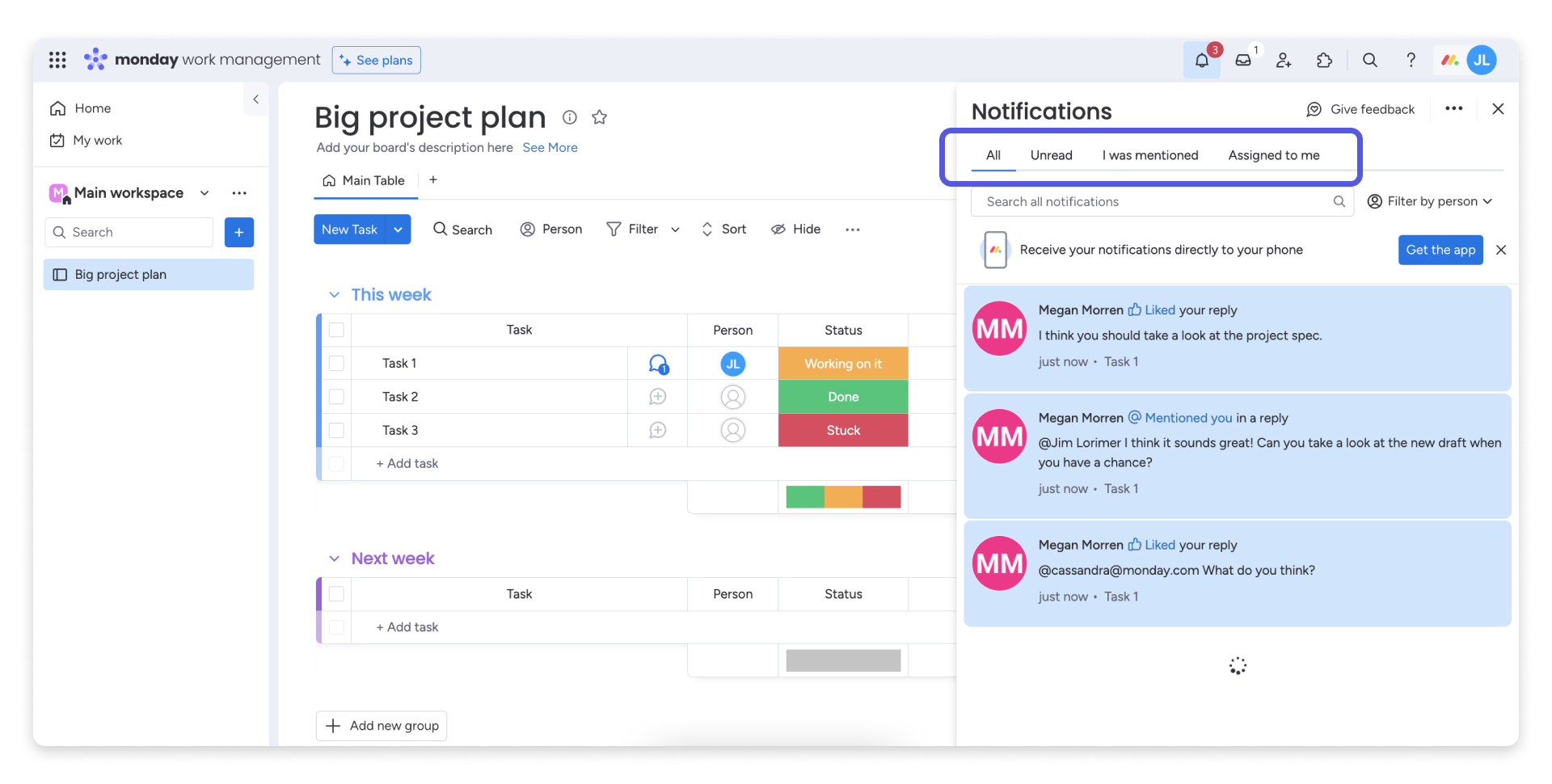Viewport: 1552px width, 784px height.
Task: Open the help icon
Action: (x=1411, y=60)
